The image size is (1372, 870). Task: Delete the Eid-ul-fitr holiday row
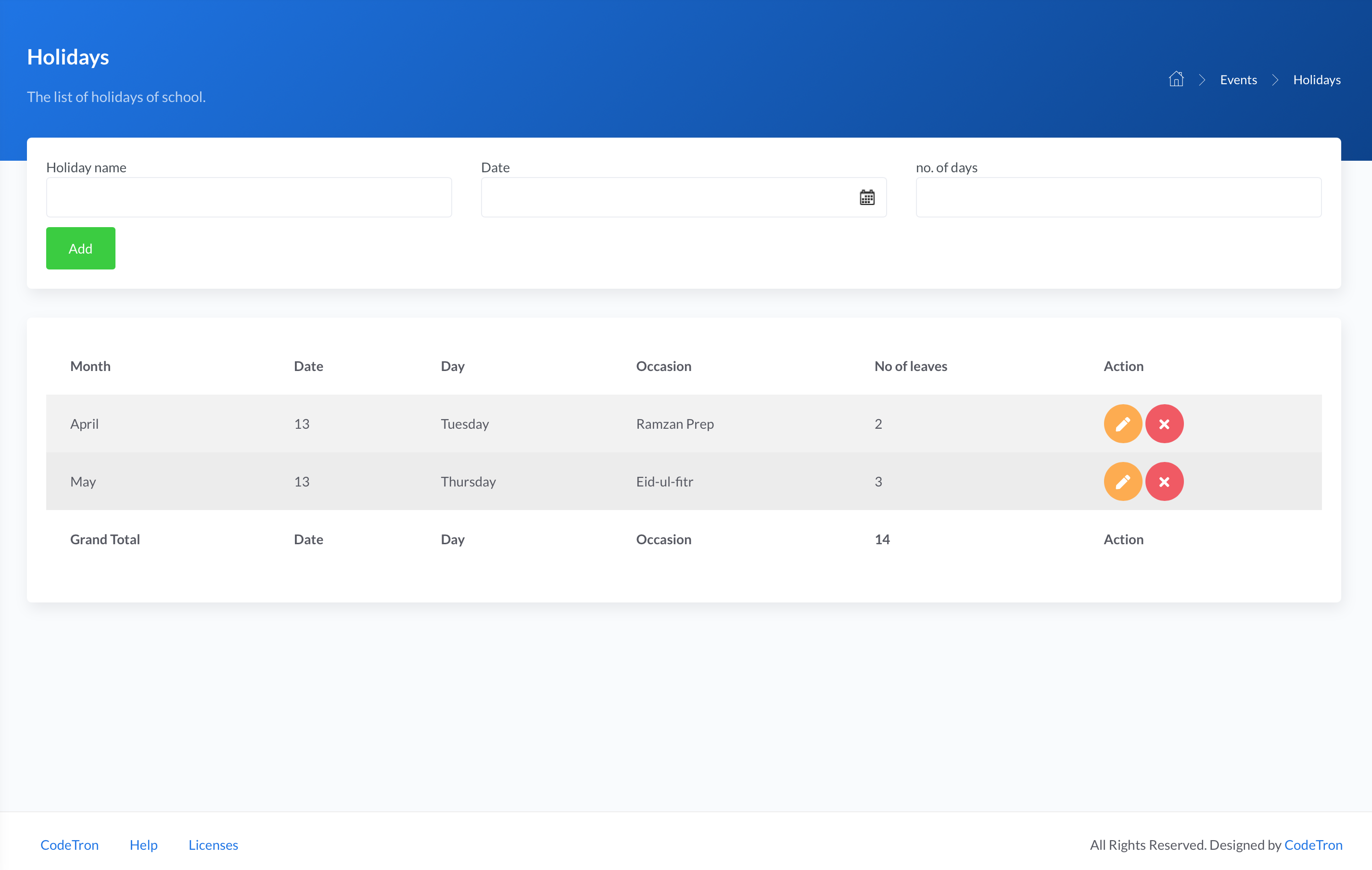pyautogui.click(x=1164, y=481)
